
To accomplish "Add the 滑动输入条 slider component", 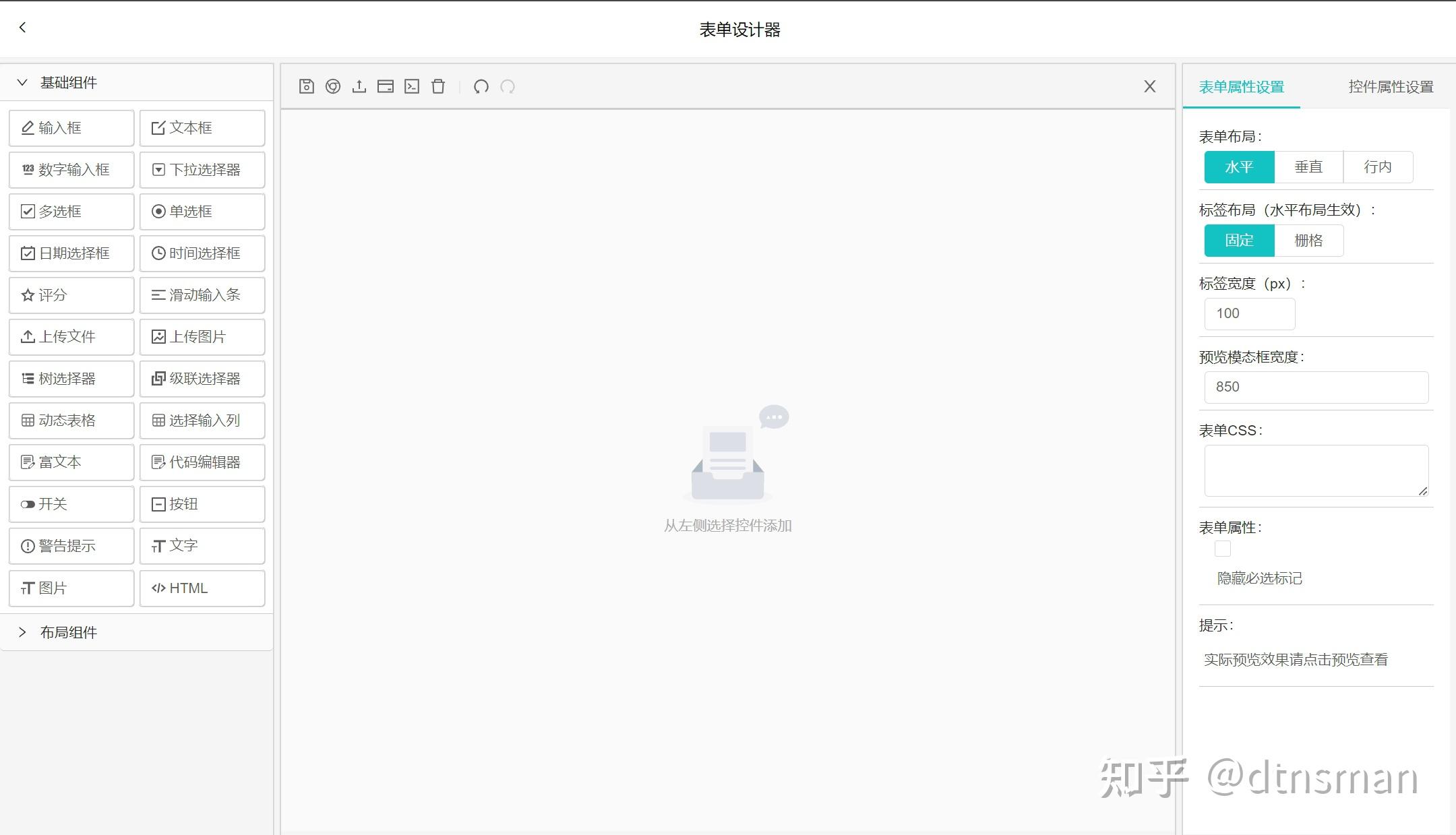I will point(202,295).
